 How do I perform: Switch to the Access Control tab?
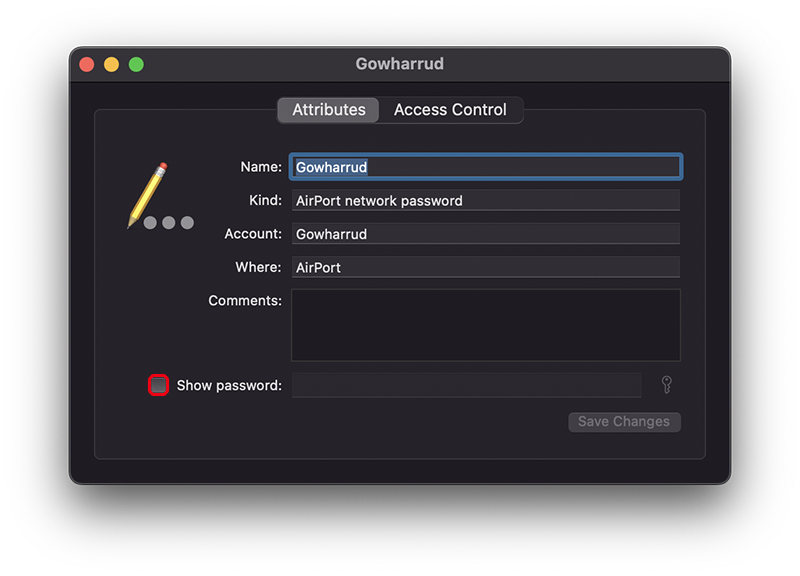[x=450, y=110]
